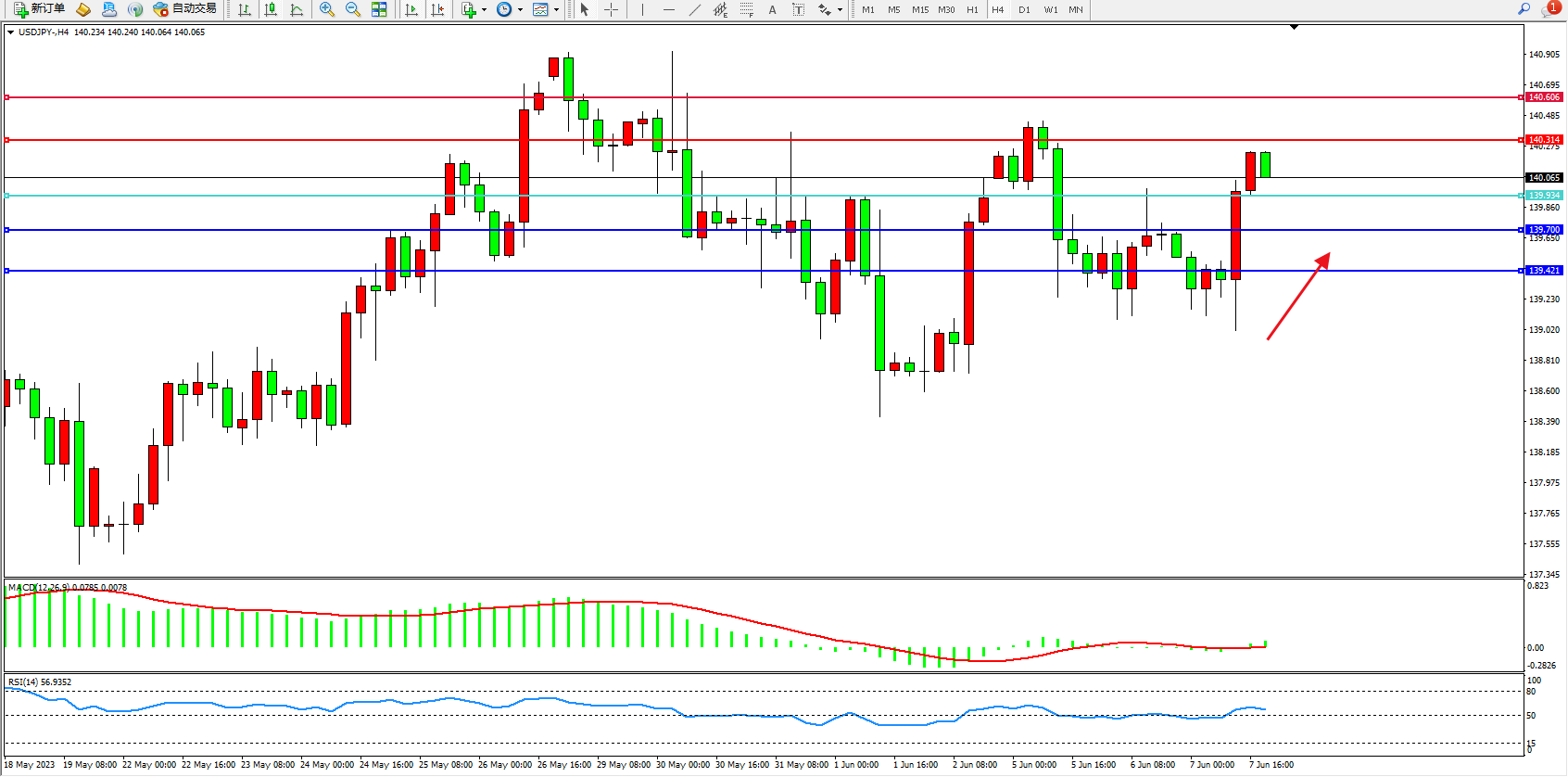1568x777 pixels.
Task: Tile chart windows with grid icon
Action: pyautogui.click(x=379, y=9)
